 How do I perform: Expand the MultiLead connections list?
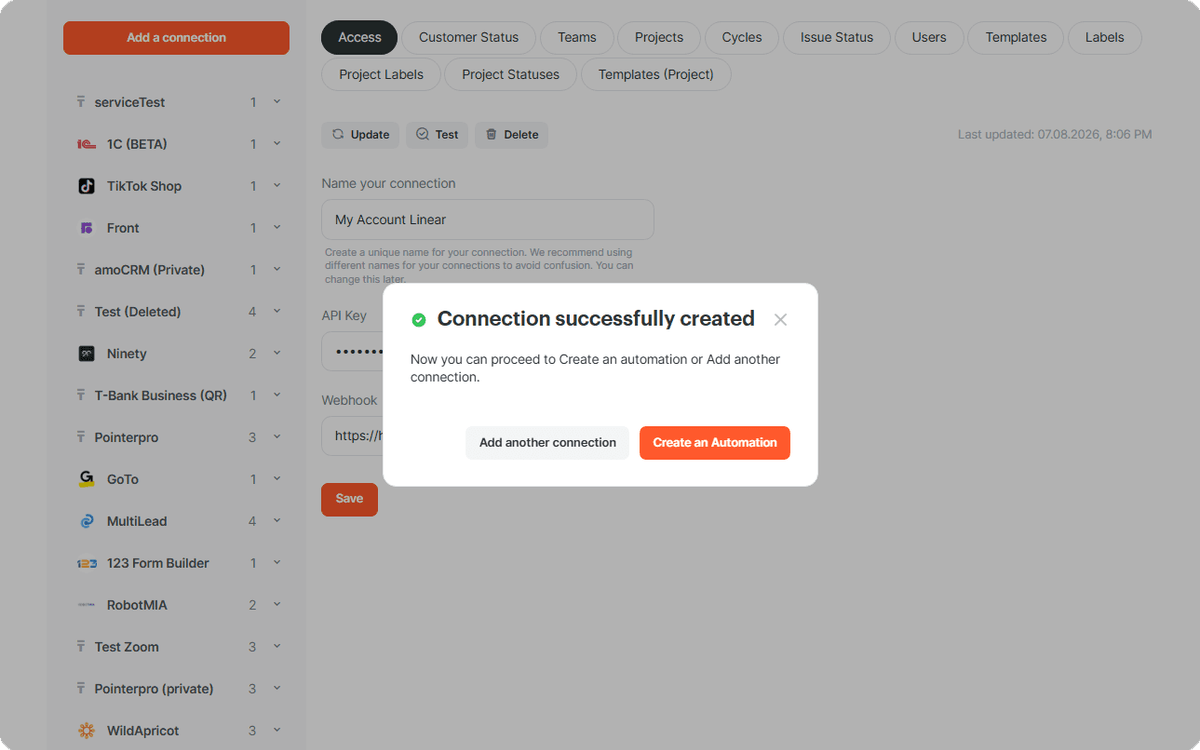coord(277,521)
